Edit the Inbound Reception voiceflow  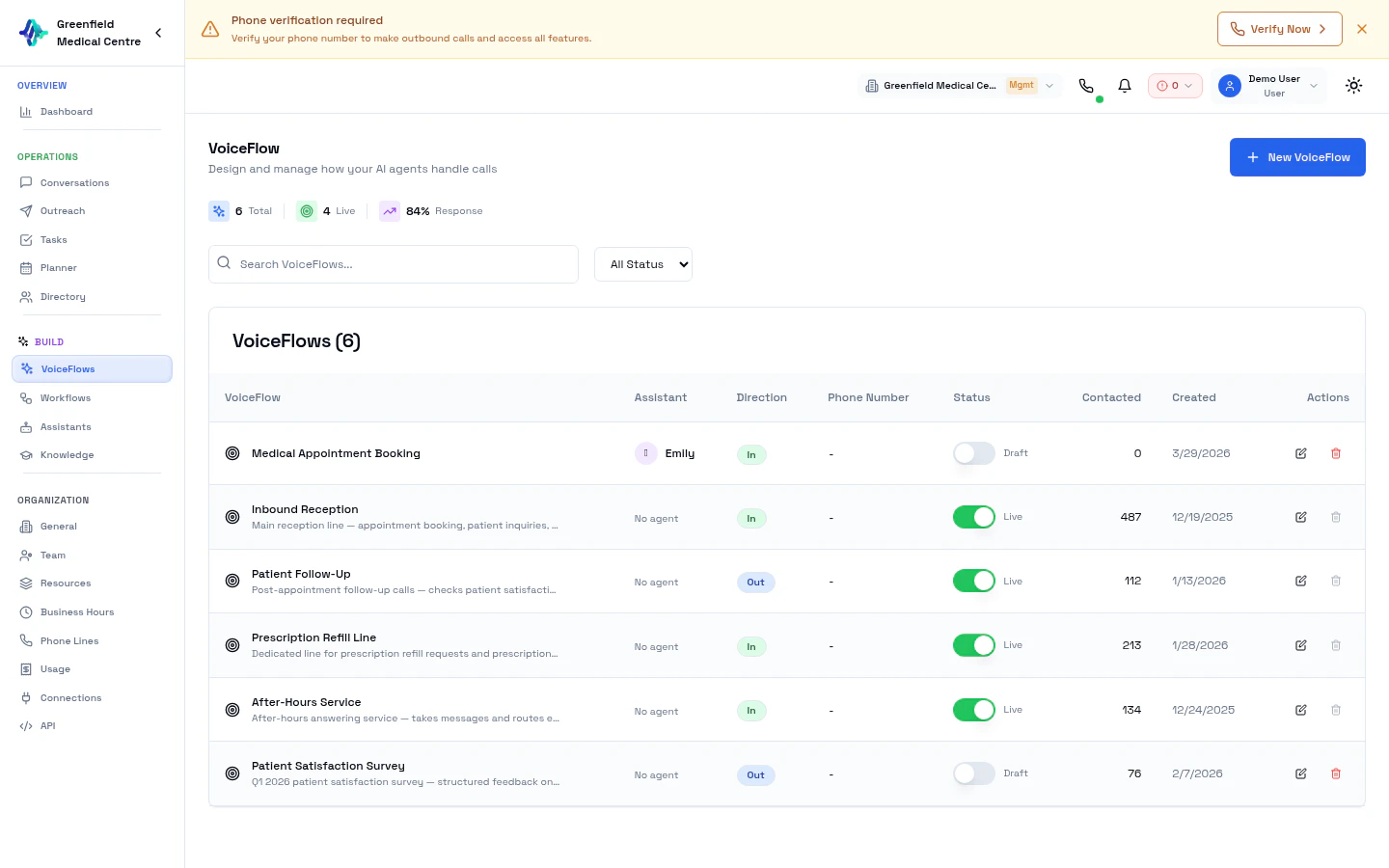pyautogui.click(x=1300, y=517)
